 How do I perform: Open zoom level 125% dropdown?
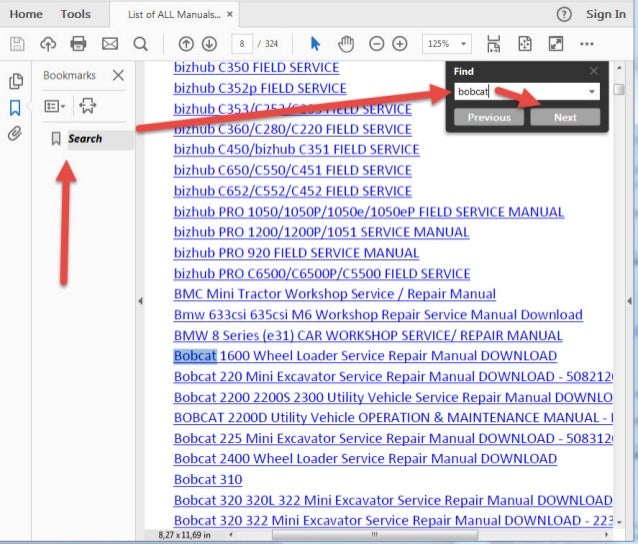coord(463,44)
